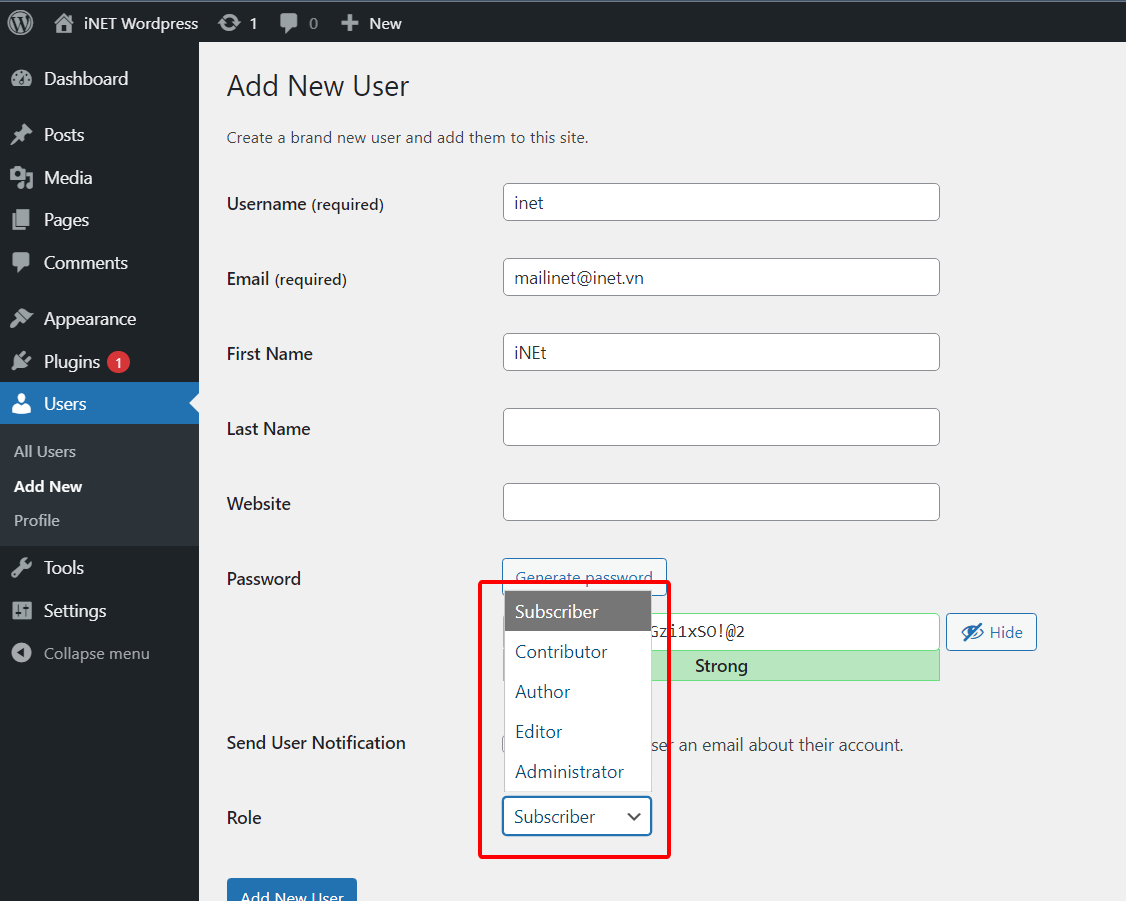Click the Collapse menu arrow icon
This screenshot has height=901, width=1126.
tap(22, 653)
